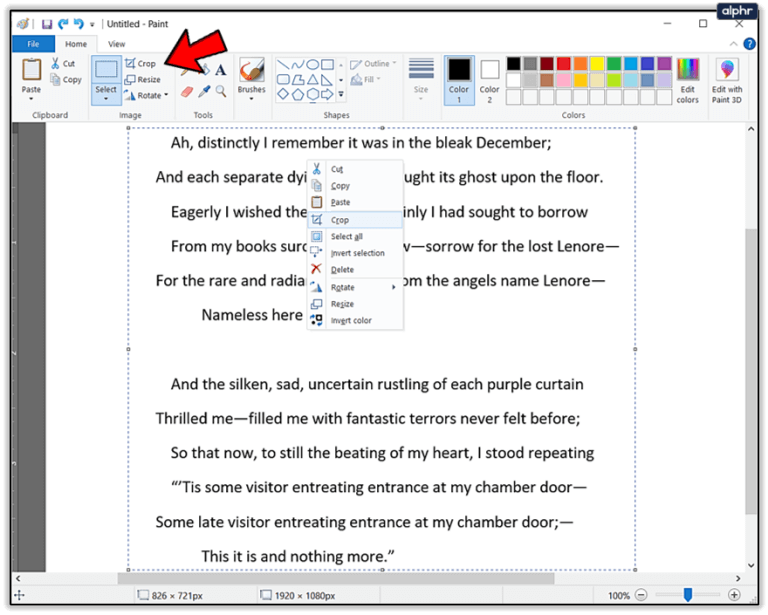Click Cut in the Clipboard ribbon group
This screenshot has width=768, height=615.
(63, 64)
